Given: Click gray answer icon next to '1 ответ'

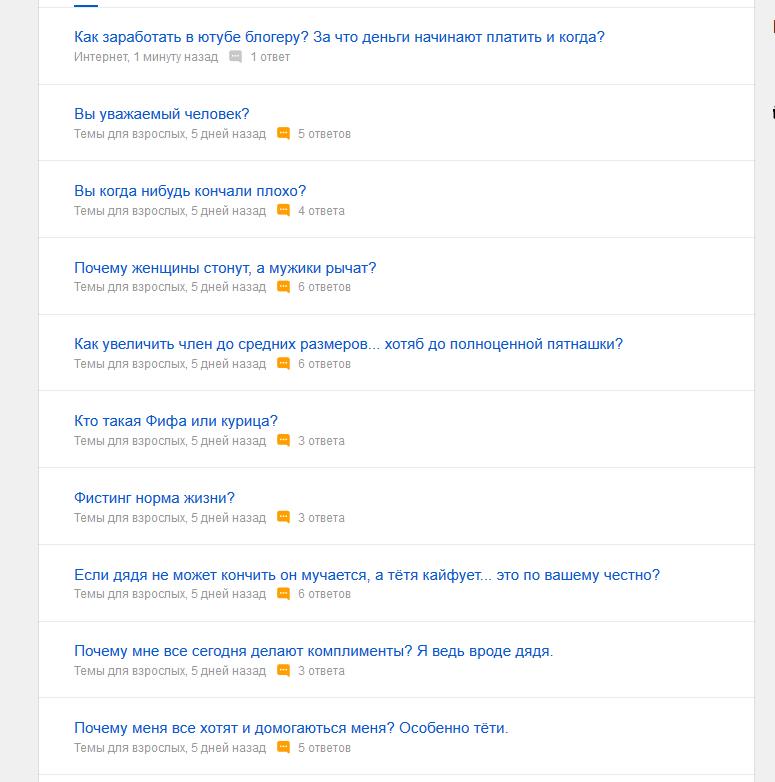Looking at the screenshot, I should [x=235, y=57].
